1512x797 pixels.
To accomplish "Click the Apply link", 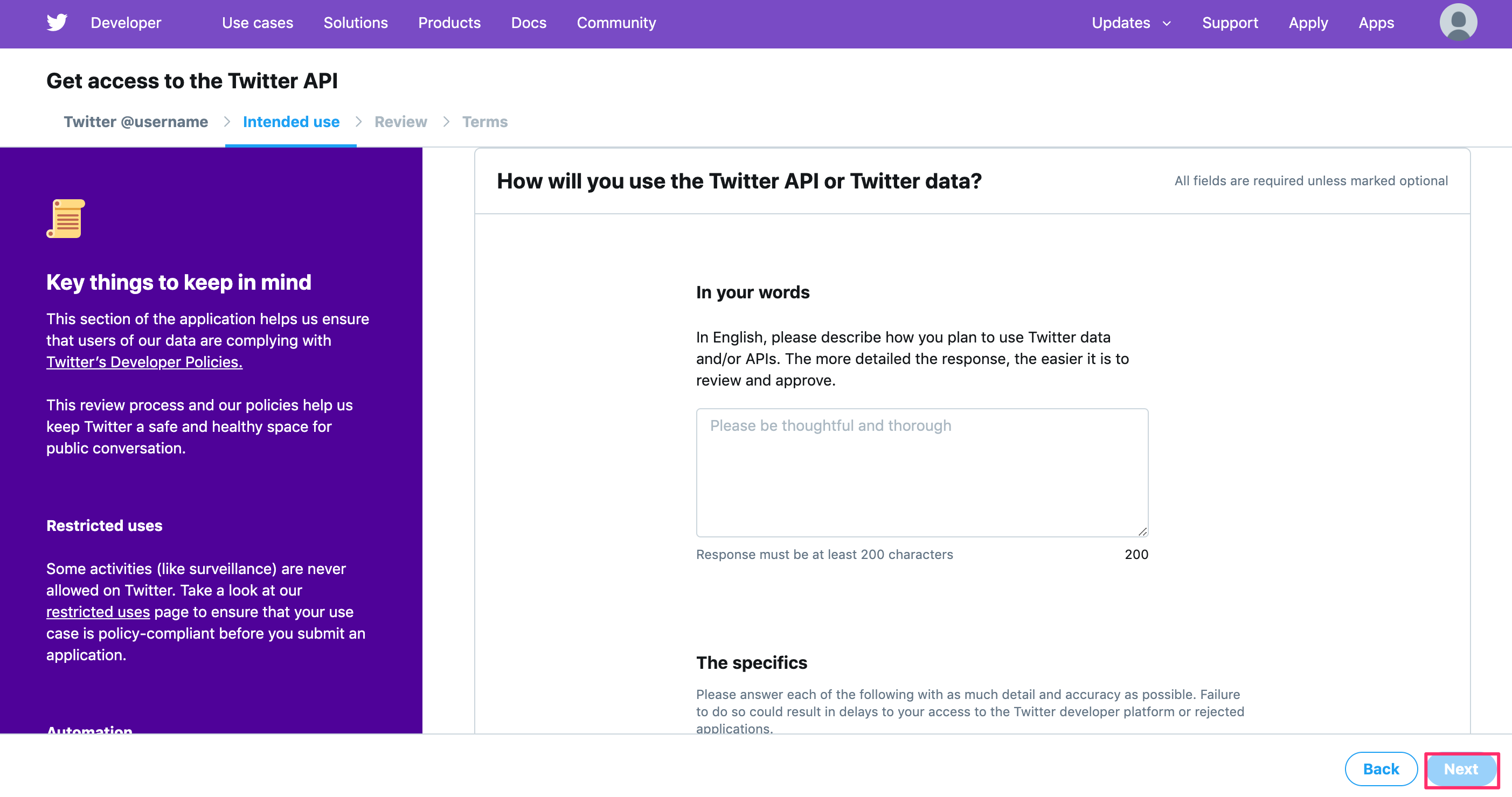I will pos(1308,23).
